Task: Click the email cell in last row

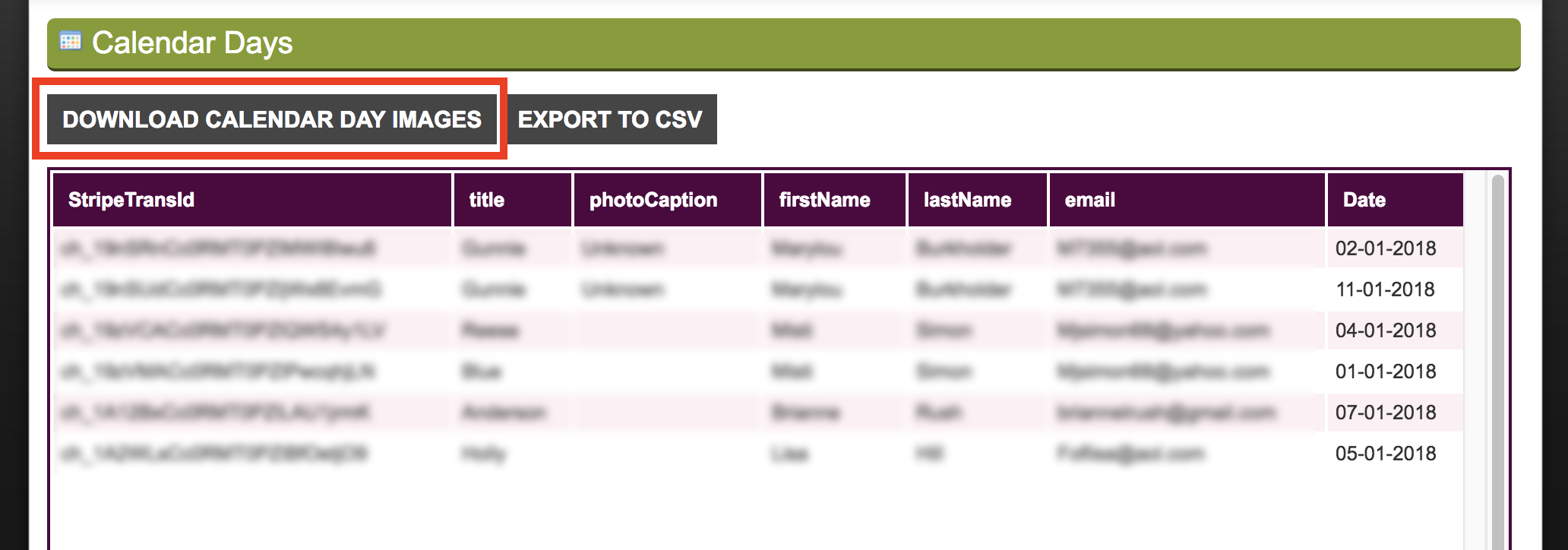Action: tap(1187, 454)
